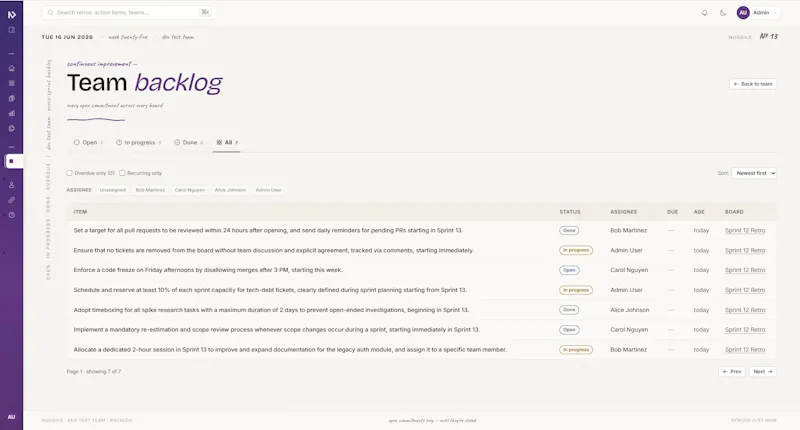Switch to the Done tab
This screenshot has height=430, width=800.
(x=188, y=142)
